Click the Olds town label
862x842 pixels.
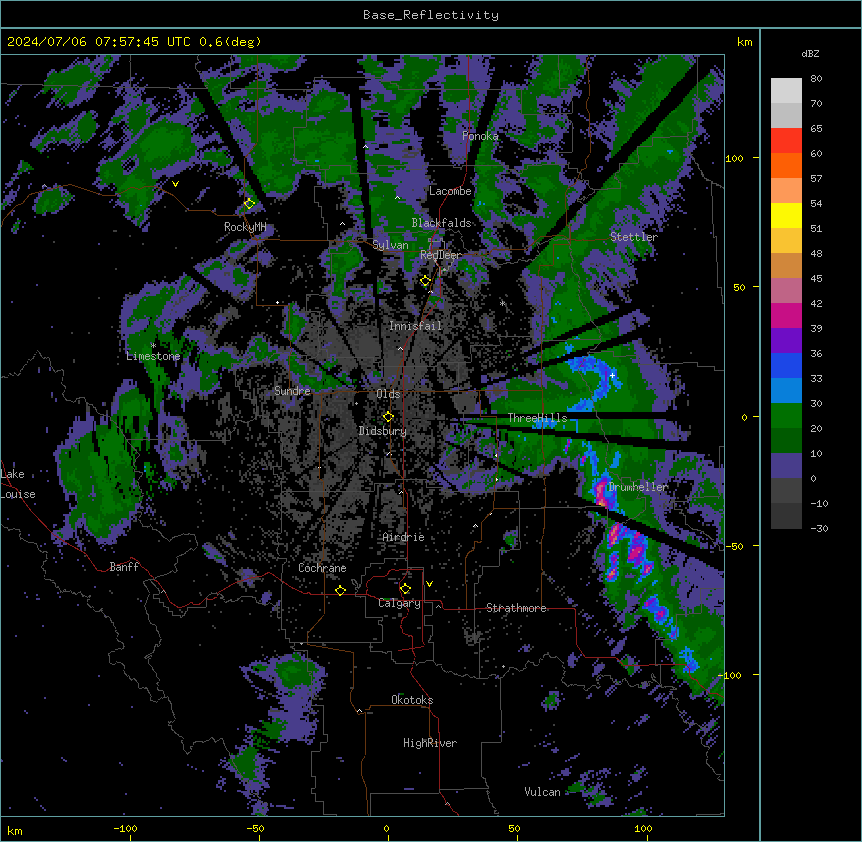(388, 394)
